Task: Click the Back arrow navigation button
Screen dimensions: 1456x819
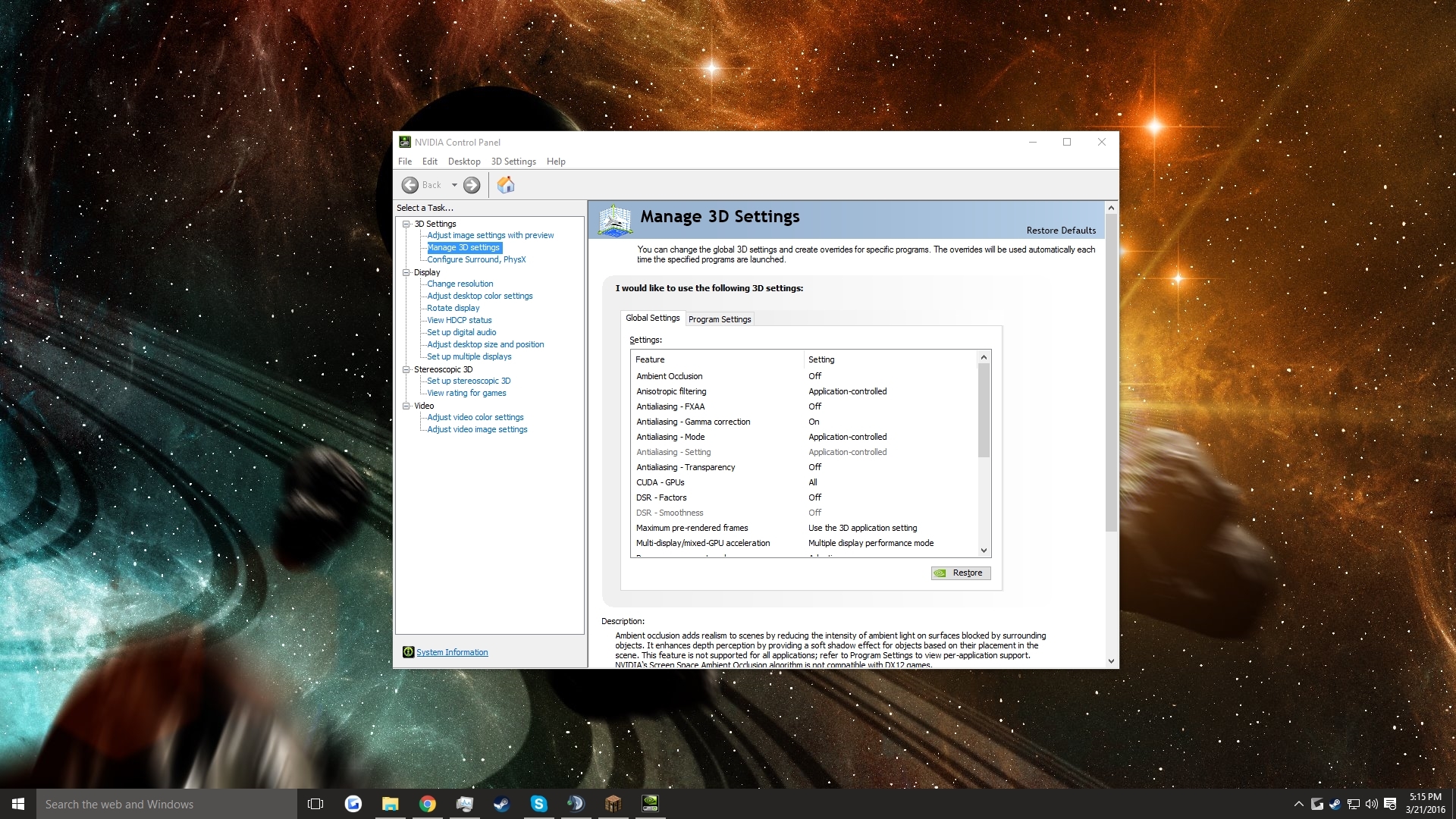Action: point(410,185)
